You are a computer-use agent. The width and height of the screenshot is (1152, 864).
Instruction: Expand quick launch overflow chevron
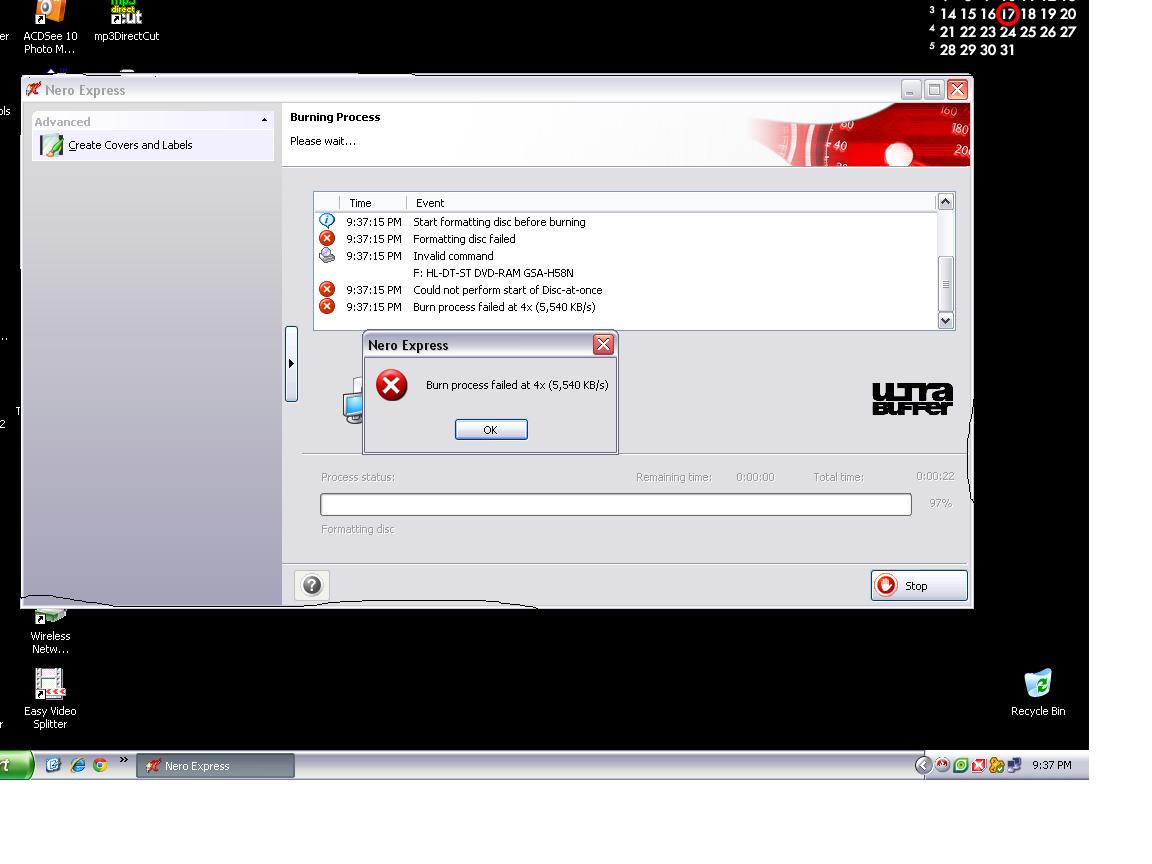pyautogui.click(x=123, y=760)
